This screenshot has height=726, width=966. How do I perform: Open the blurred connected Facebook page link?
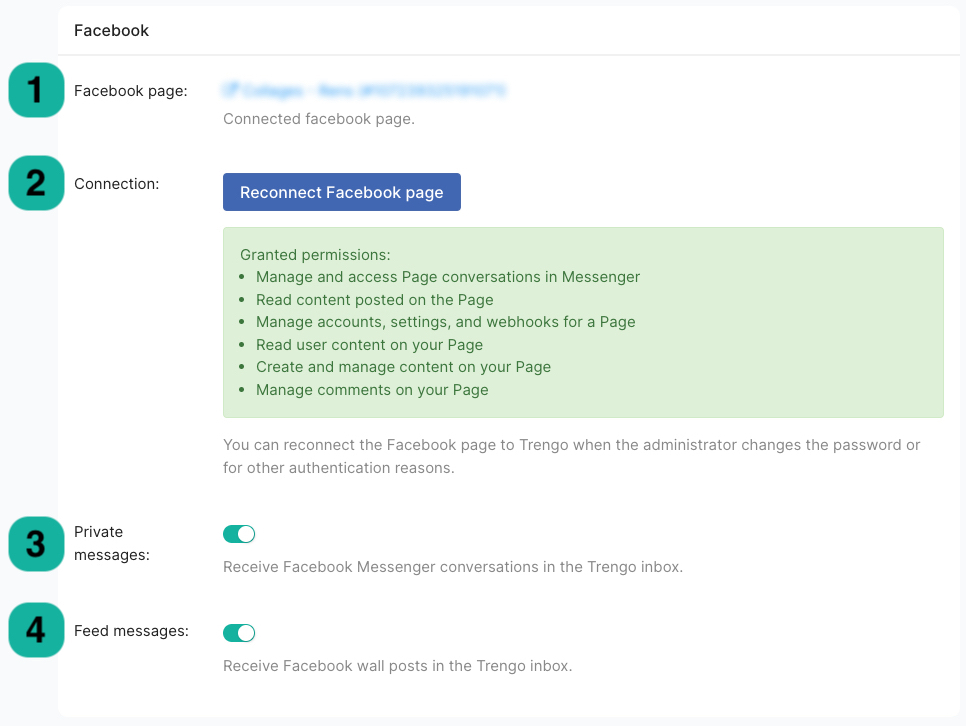point(372,91)
